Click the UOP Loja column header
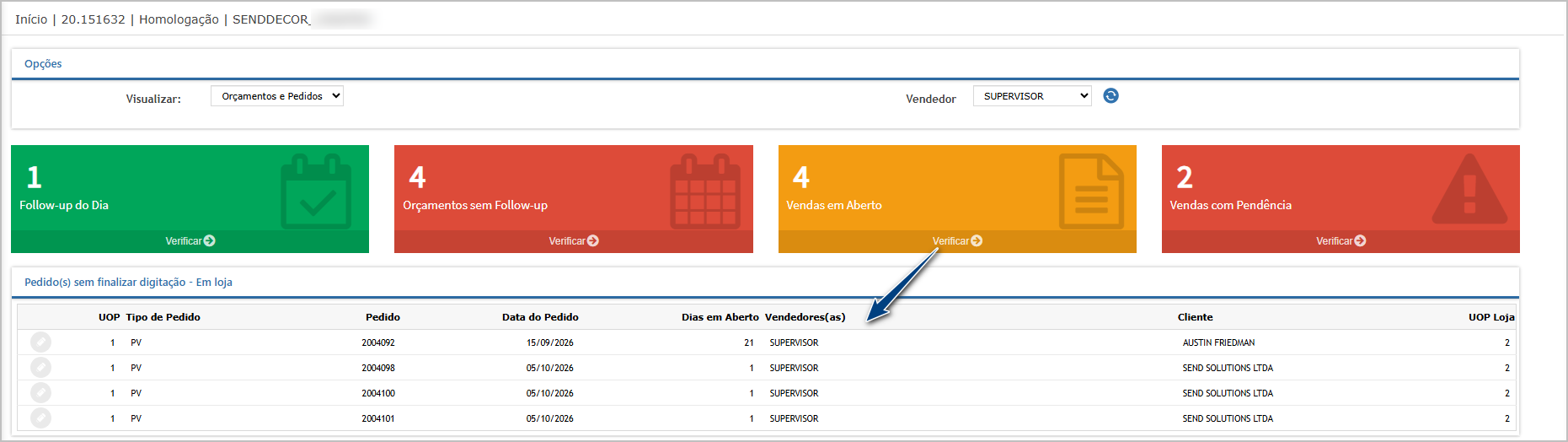Image resolution: width=1568 pixels, height=442 pixels. [x=1491, y=317]
